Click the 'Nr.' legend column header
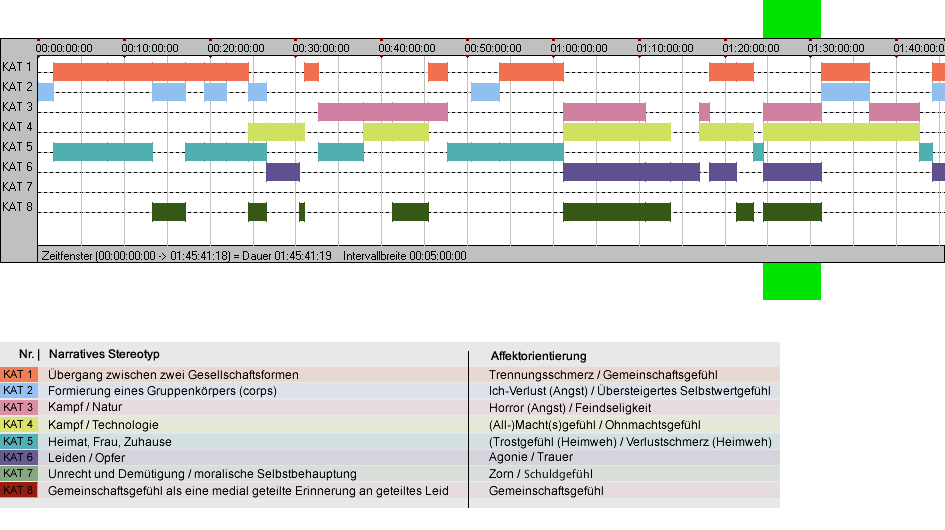This screenshot has height=530, width=945. click(26, 354)
